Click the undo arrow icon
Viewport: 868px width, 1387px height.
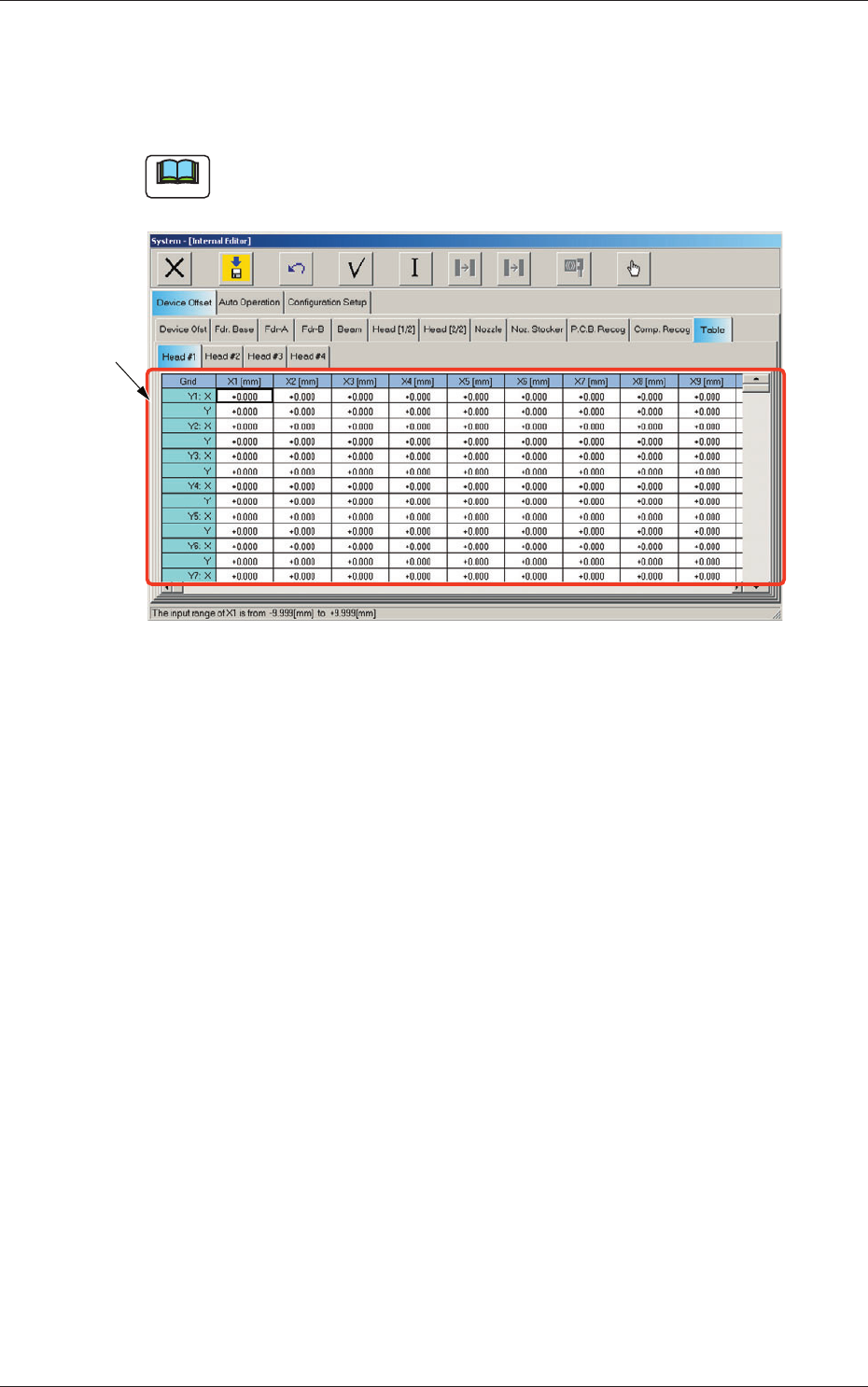[x=296, y=269]
